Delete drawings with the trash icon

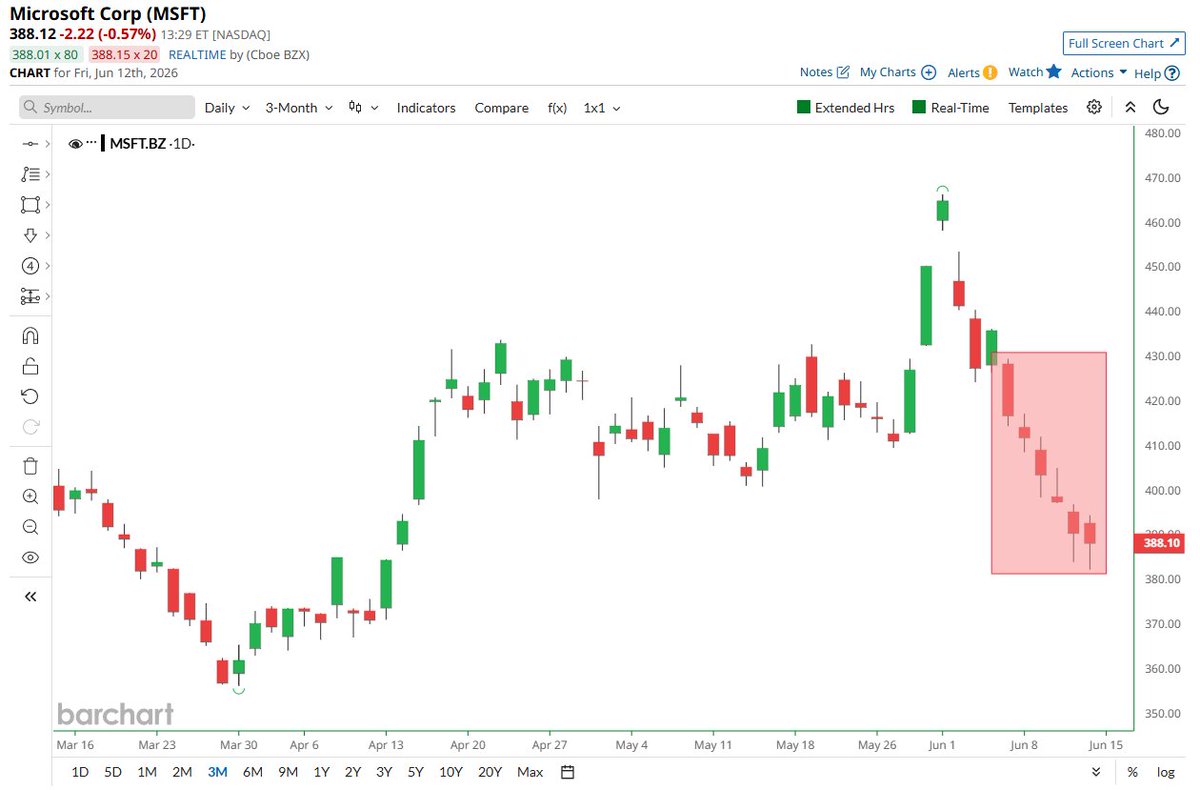30,466
